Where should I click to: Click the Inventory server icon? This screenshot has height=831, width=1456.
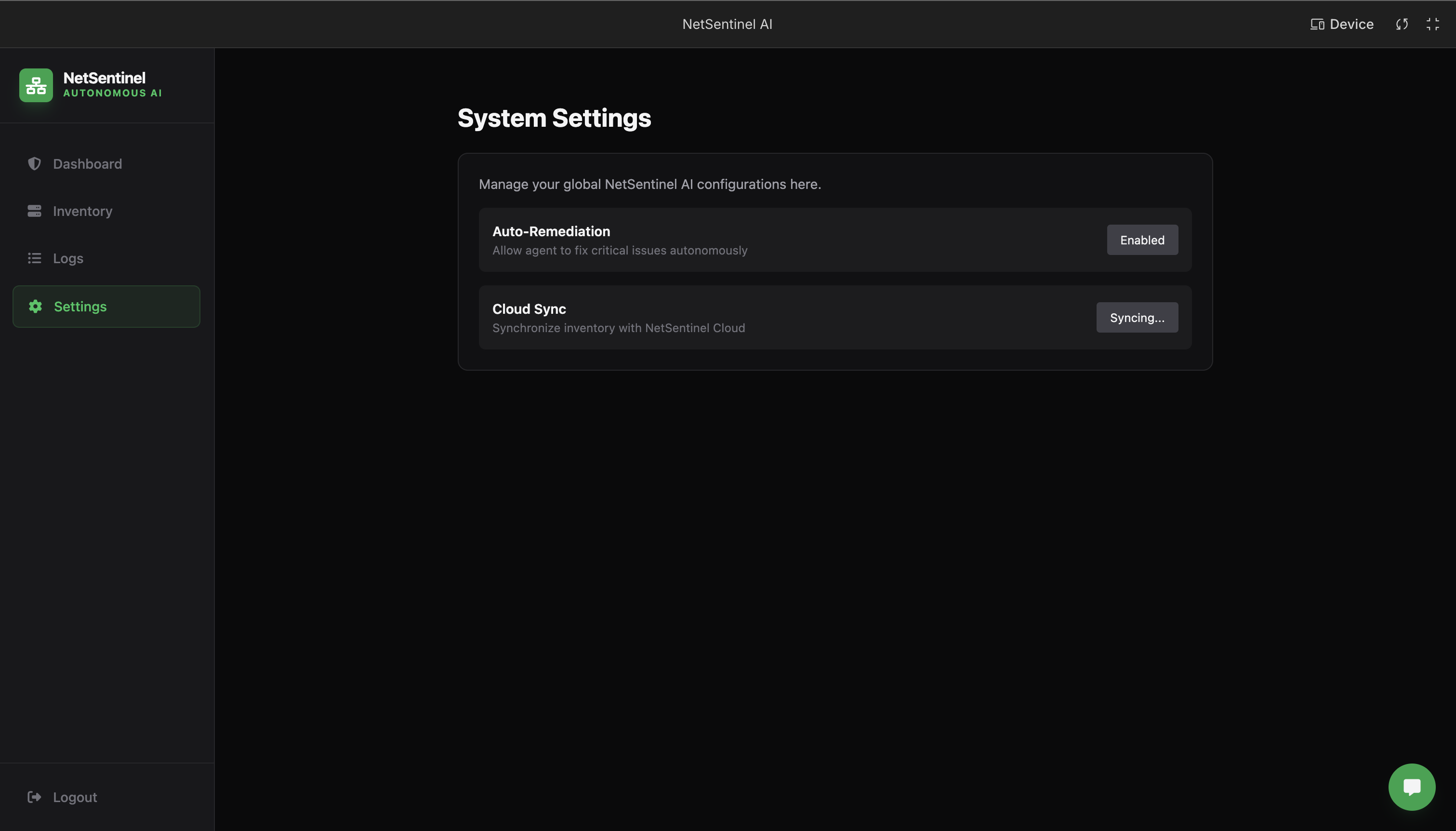(x=34, y=211)
